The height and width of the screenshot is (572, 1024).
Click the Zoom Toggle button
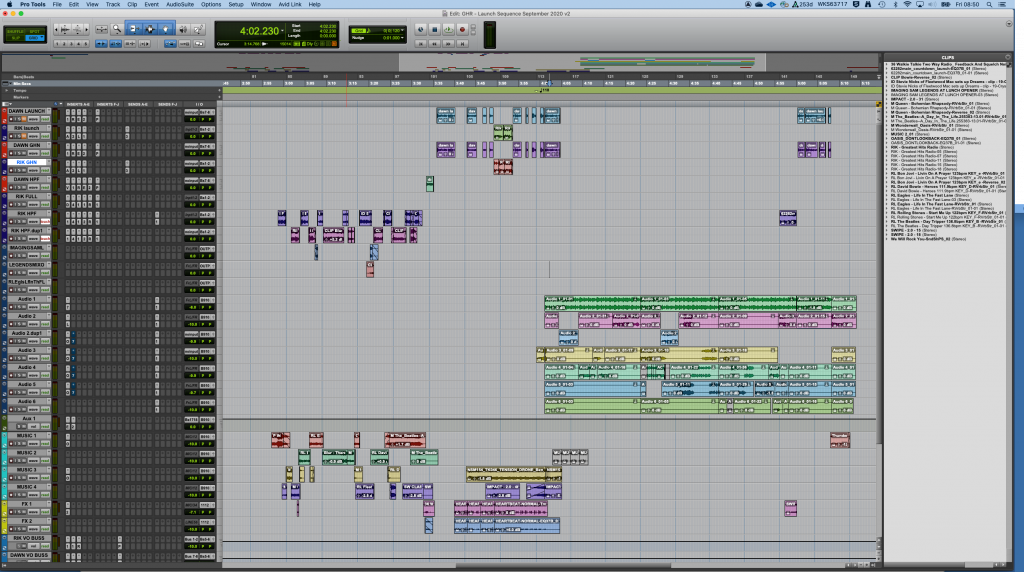101,29
